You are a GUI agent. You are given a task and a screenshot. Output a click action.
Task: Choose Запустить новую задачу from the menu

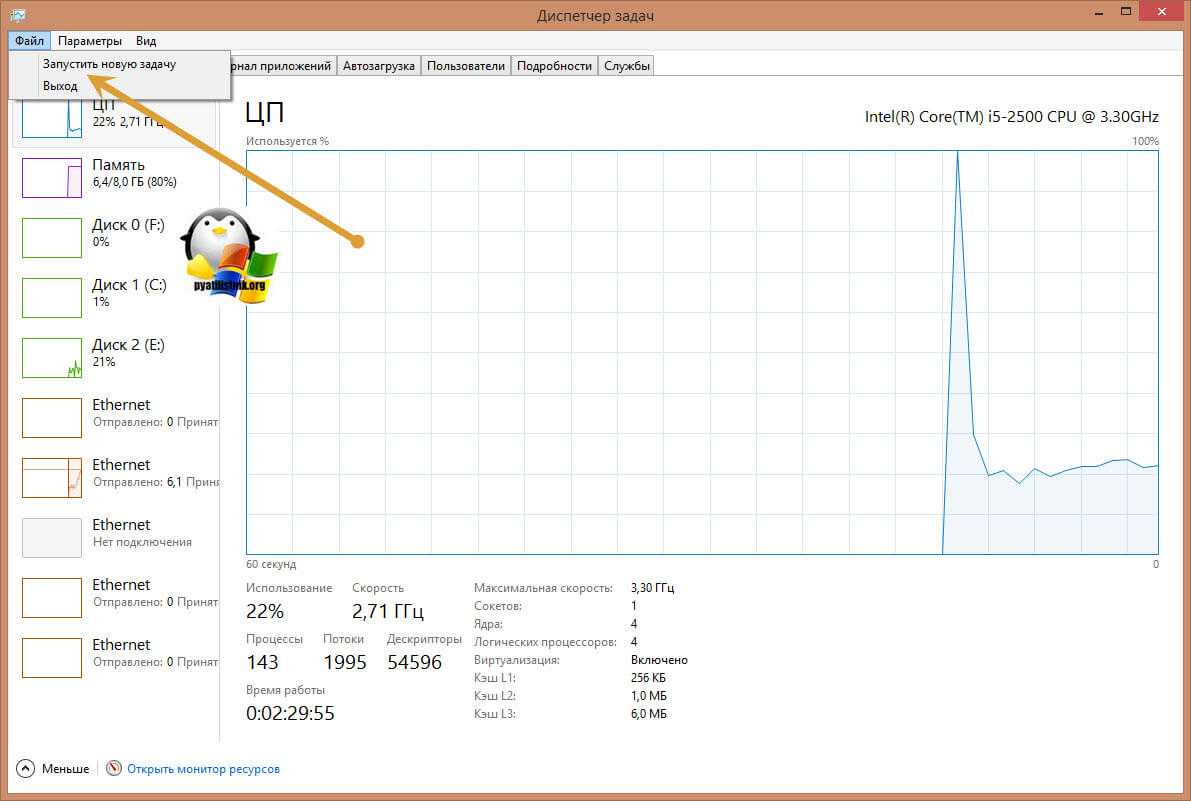[109, 64]
